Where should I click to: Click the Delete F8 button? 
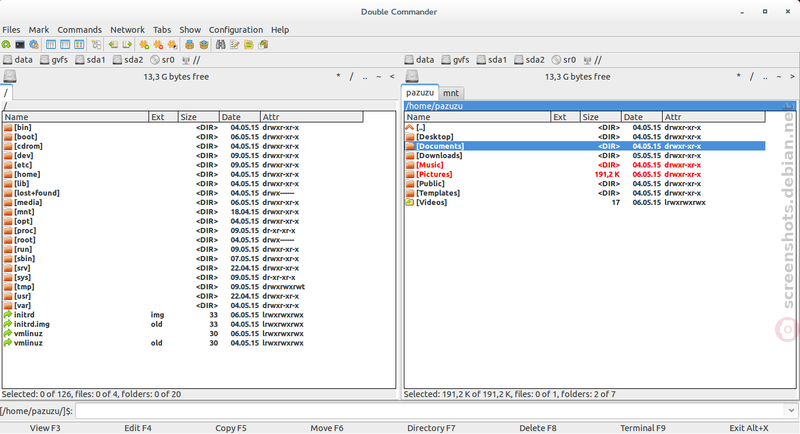point(538,428)
